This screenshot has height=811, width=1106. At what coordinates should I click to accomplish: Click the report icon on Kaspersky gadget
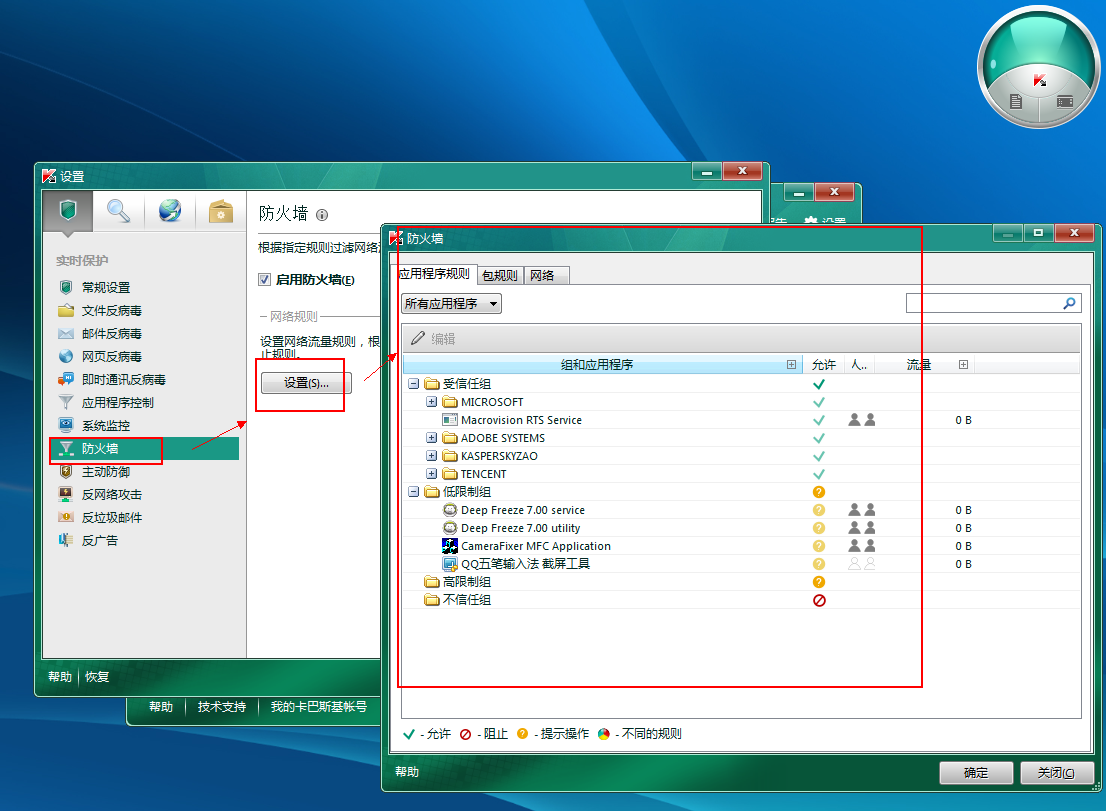pos(1016,102)
